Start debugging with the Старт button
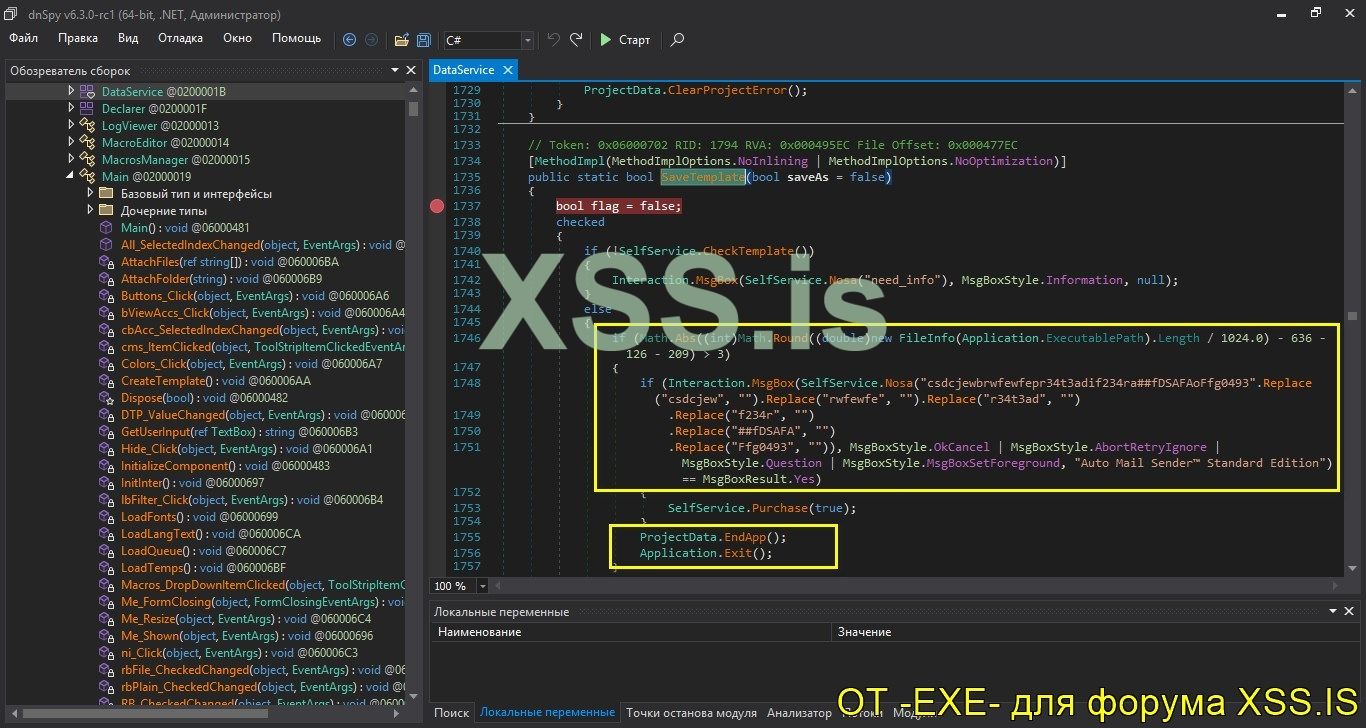The height and width of the screenshot is (728, 1366). (625, 40)
